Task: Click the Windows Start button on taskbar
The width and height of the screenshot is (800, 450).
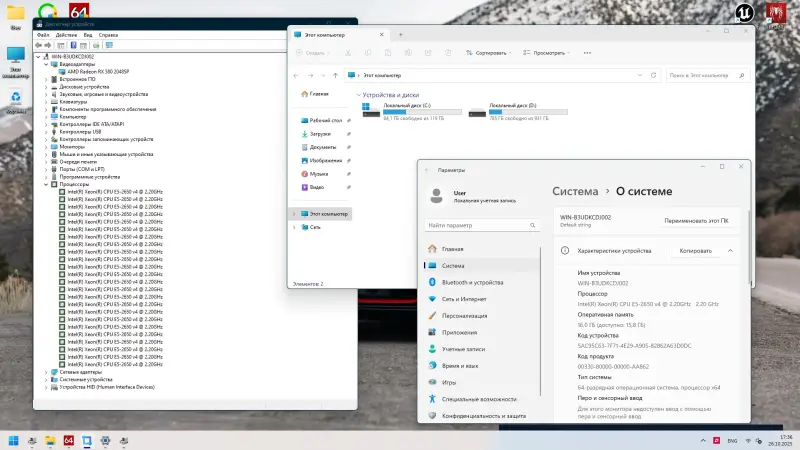Action: coord(15,440)
